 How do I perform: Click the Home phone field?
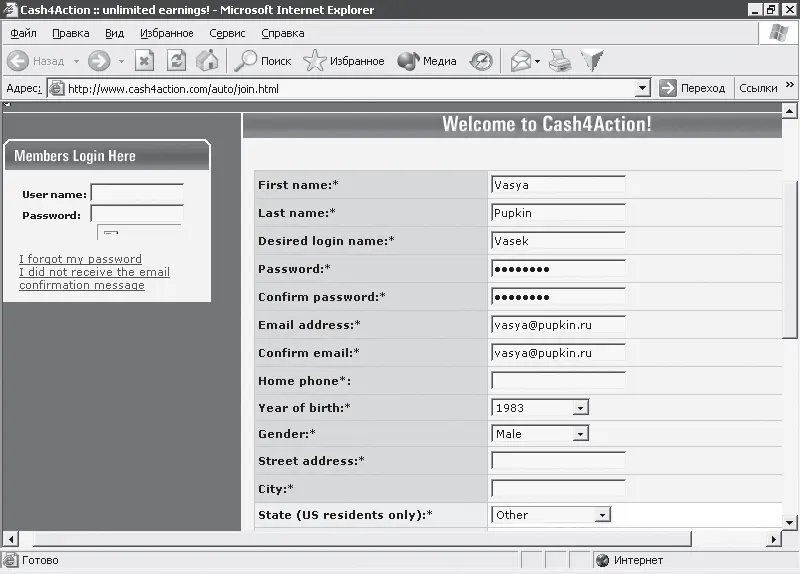[x=558, y=381]
